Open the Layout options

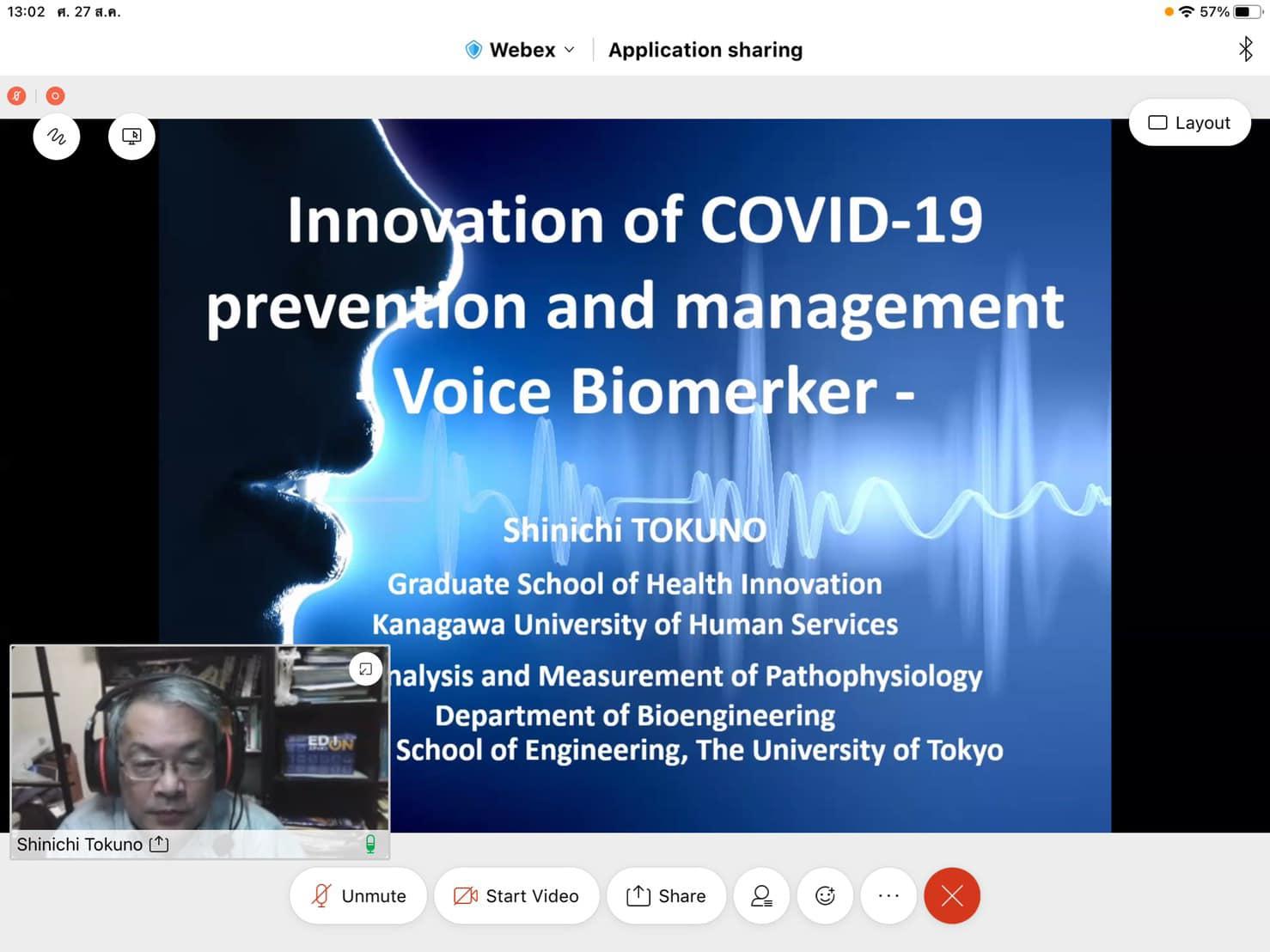[x=1189, y=123]
